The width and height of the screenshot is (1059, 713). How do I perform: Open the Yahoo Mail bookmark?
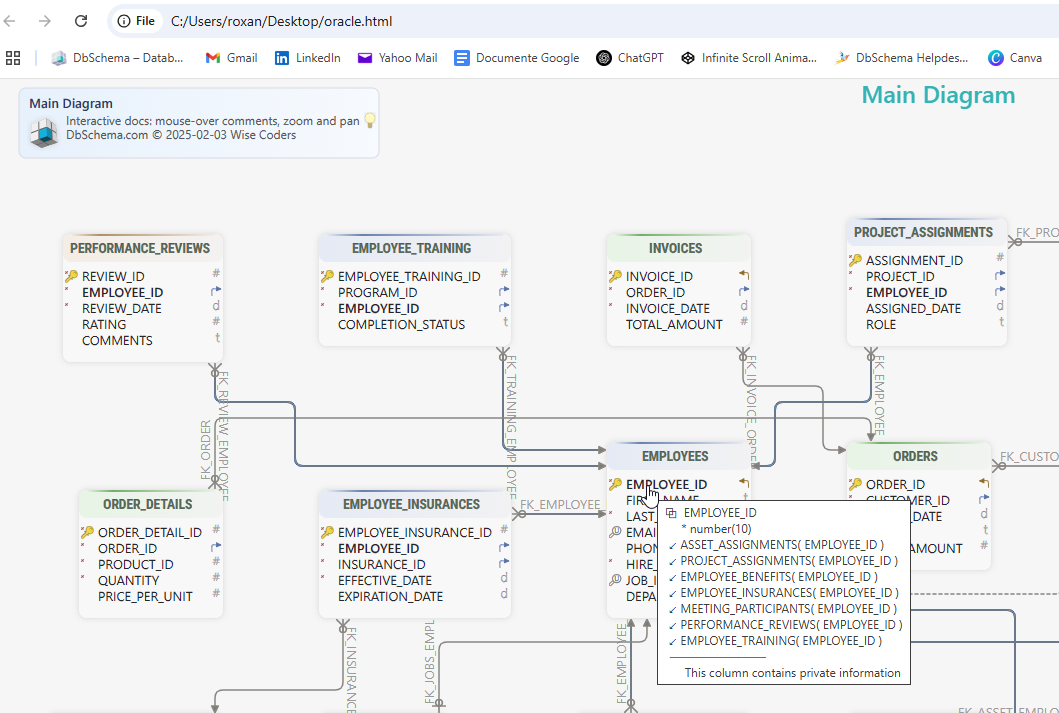coord(398,58)
